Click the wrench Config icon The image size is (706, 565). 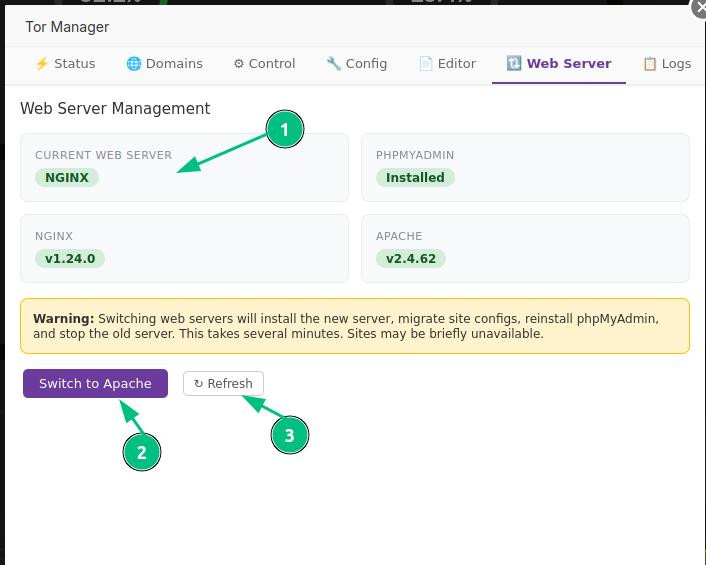[334, 63]
